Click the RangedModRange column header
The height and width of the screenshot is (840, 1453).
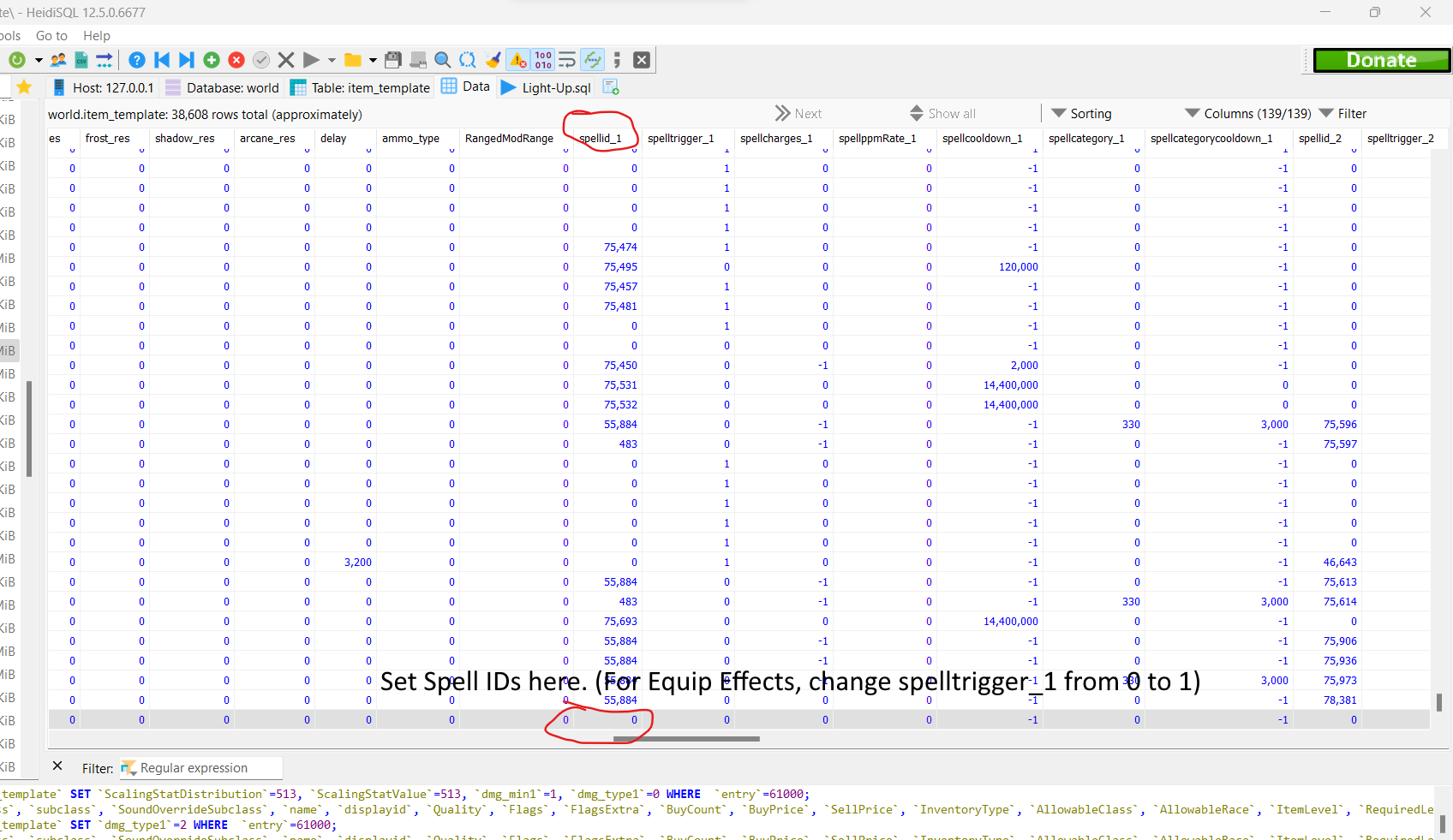click(516, 139)
